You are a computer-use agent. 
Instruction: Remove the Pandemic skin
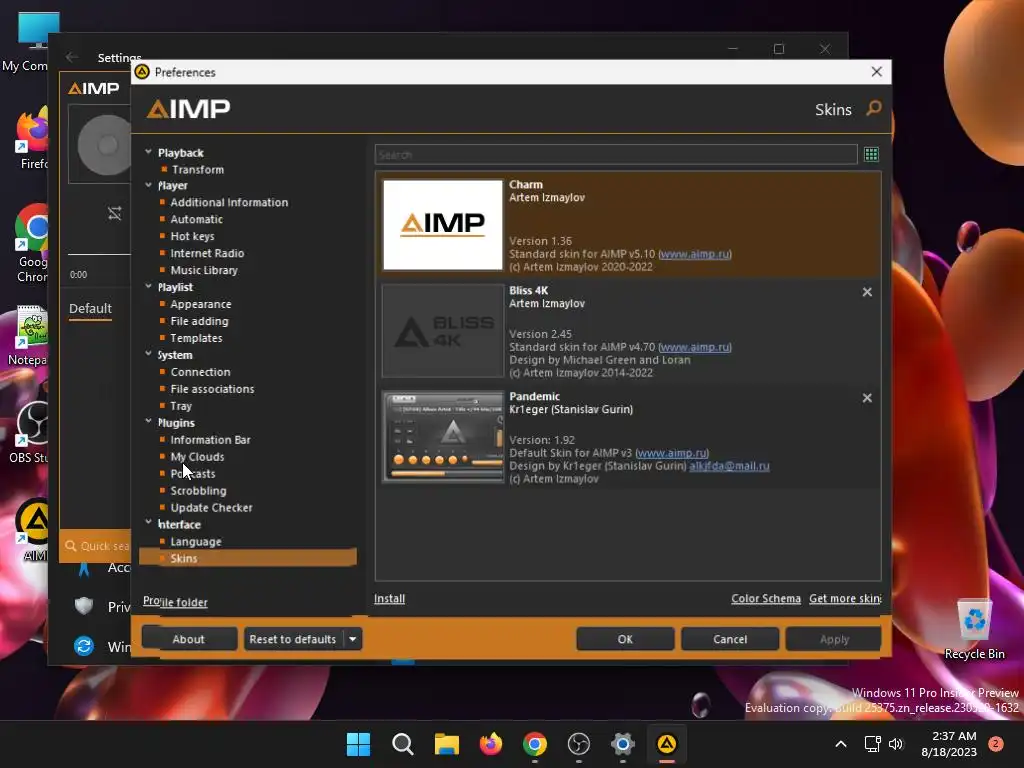tap(867, 398)
